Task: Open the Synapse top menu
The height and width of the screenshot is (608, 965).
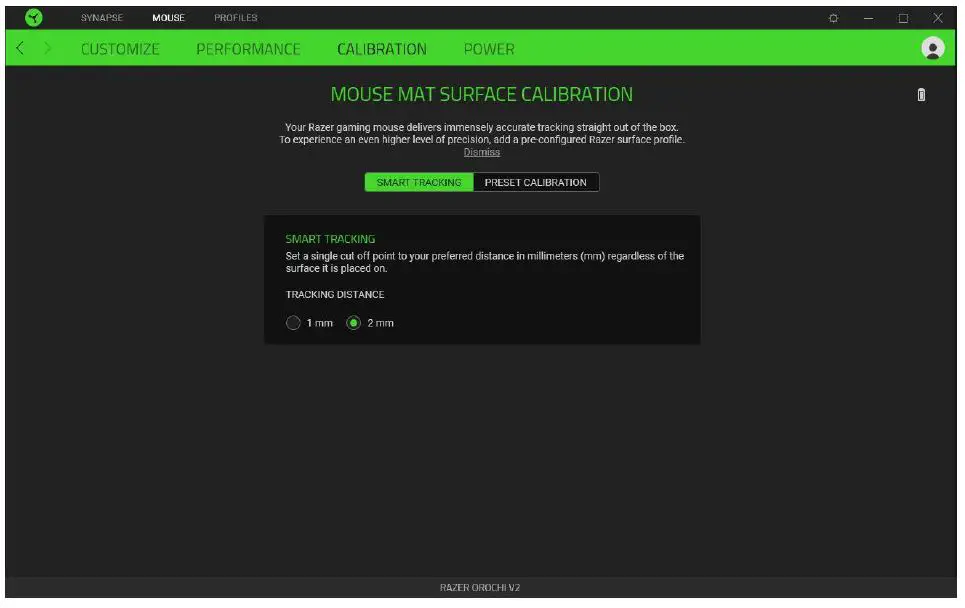Action: tap(102, 17)
